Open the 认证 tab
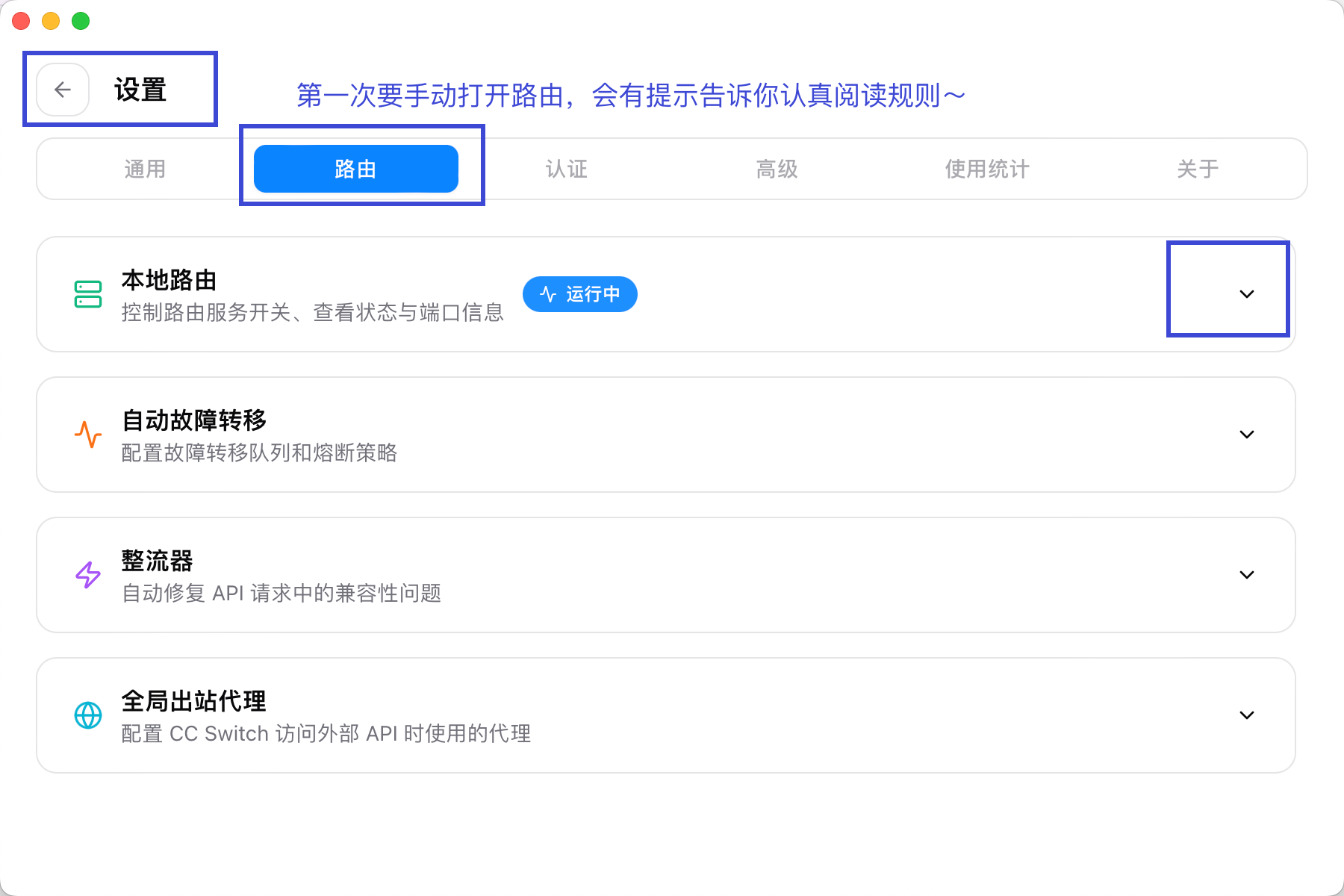This screenshot has height=896, width=1344. 567,169
